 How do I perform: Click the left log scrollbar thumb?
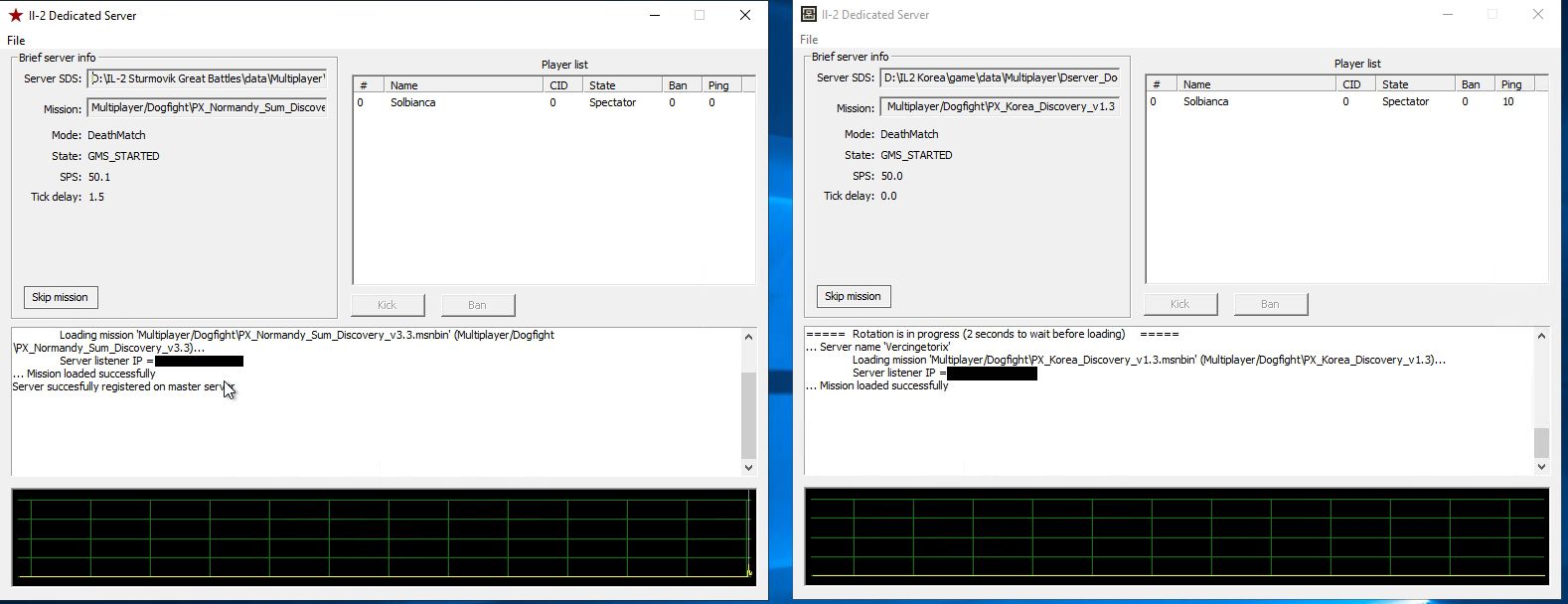point(749,415)
